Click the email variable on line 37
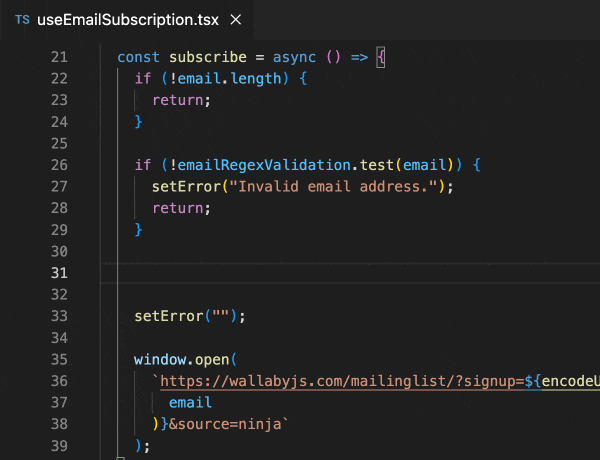The height and width of the screenshot is (460, 600). pos(190,402)
